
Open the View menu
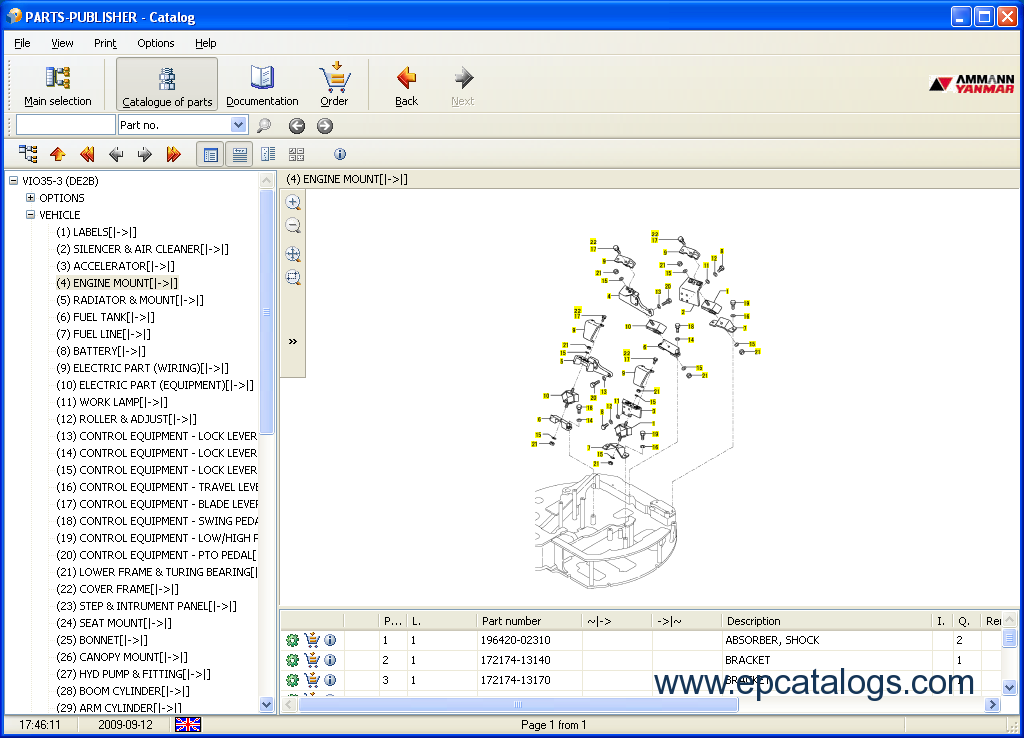pos(62,43)
